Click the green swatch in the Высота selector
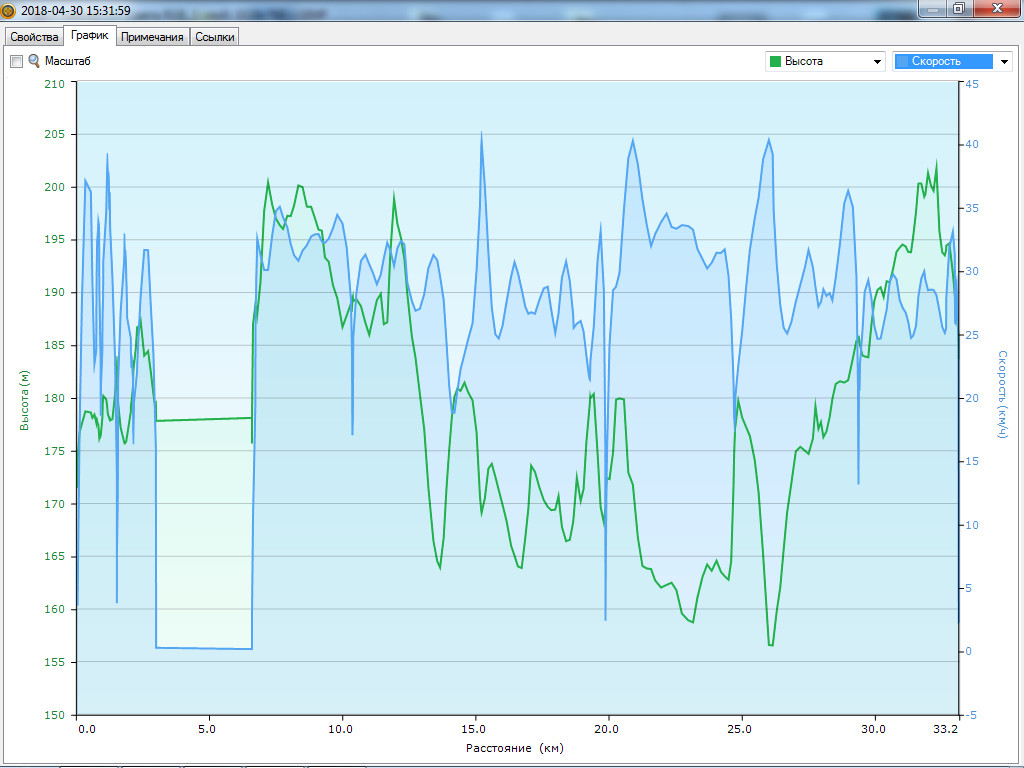1024x768 pixels. pos(774,62)
